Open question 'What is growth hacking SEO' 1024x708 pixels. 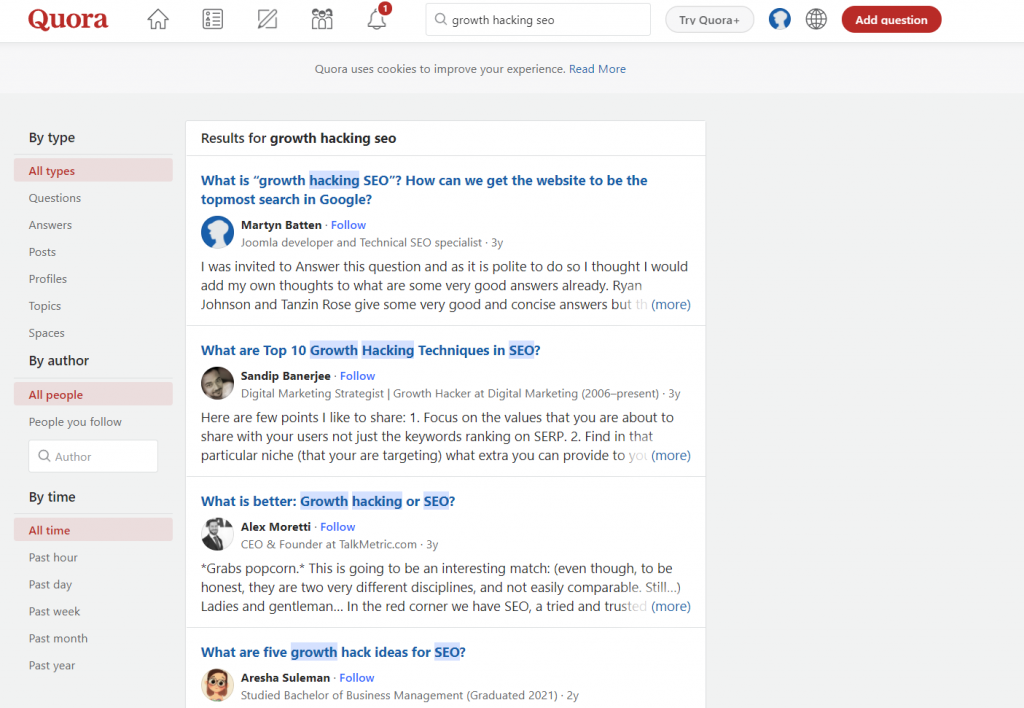pyautogui.click(x=424, y=189)
